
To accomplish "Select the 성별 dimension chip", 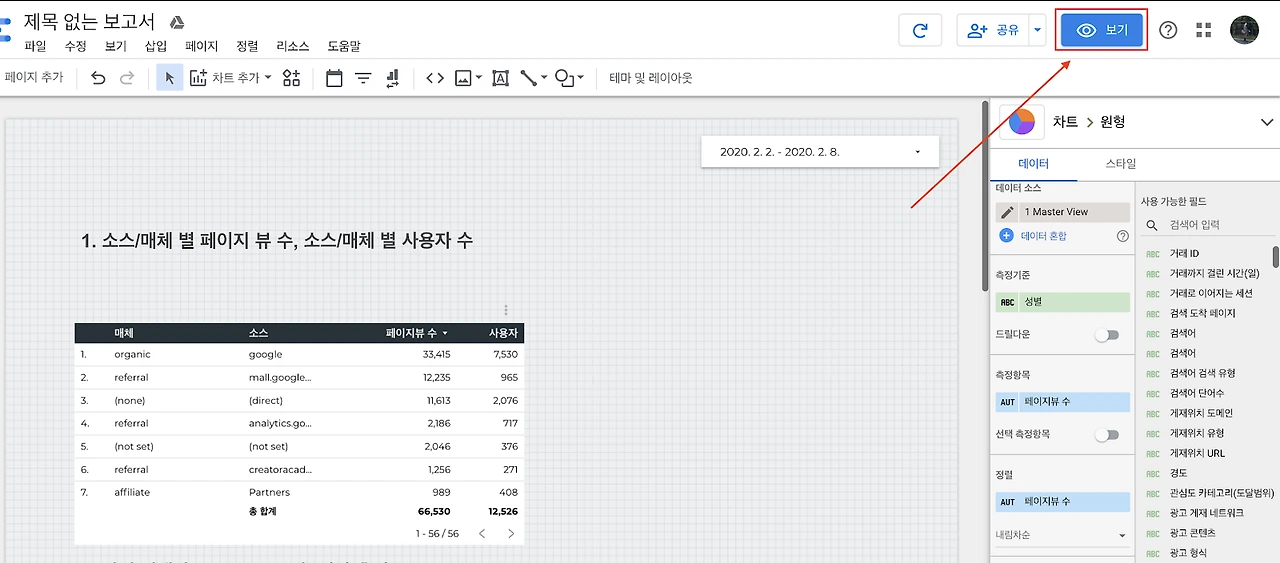I will pos(1062,301).
